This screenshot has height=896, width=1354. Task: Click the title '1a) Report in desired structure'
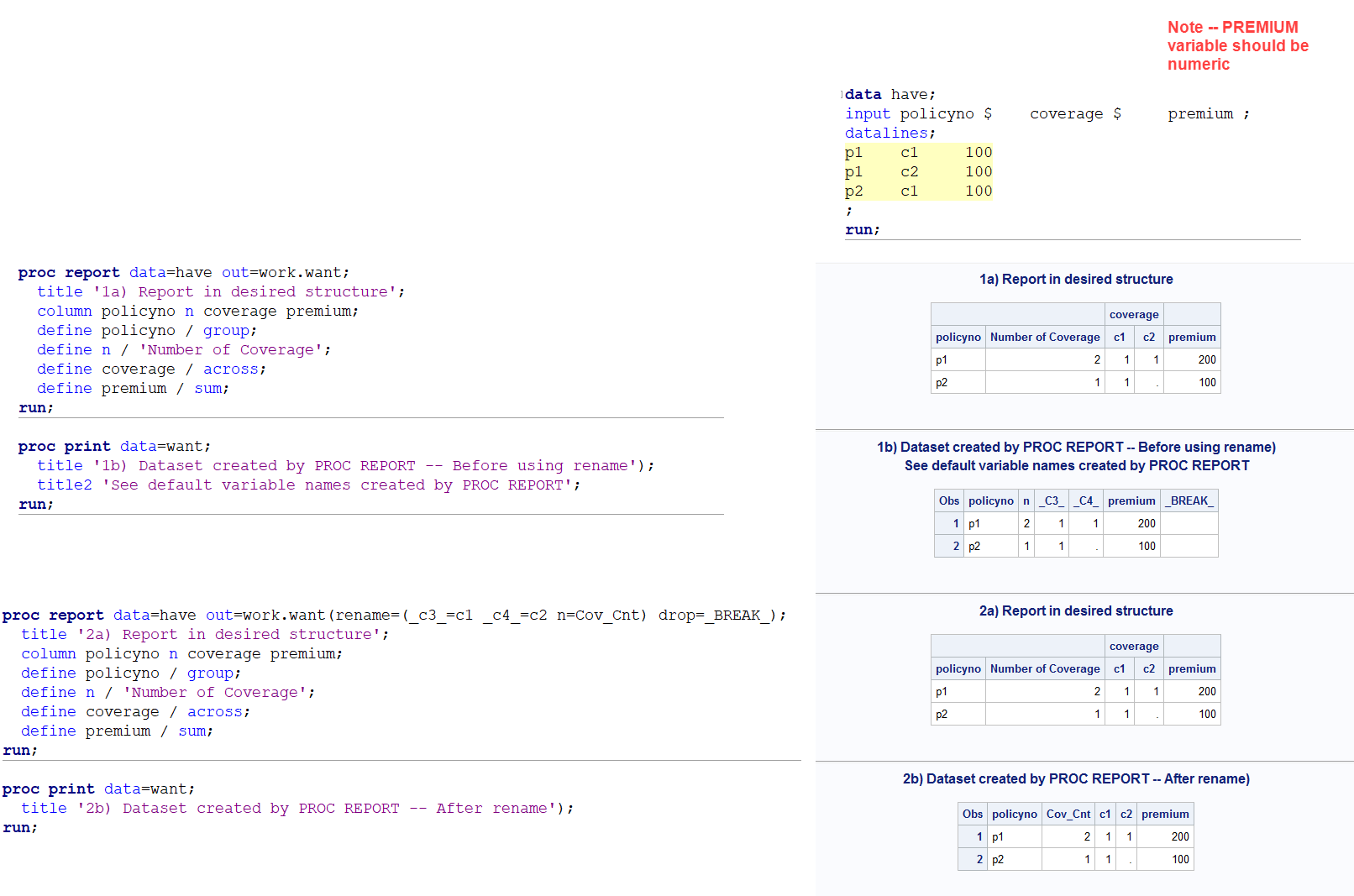(1077, 279)
